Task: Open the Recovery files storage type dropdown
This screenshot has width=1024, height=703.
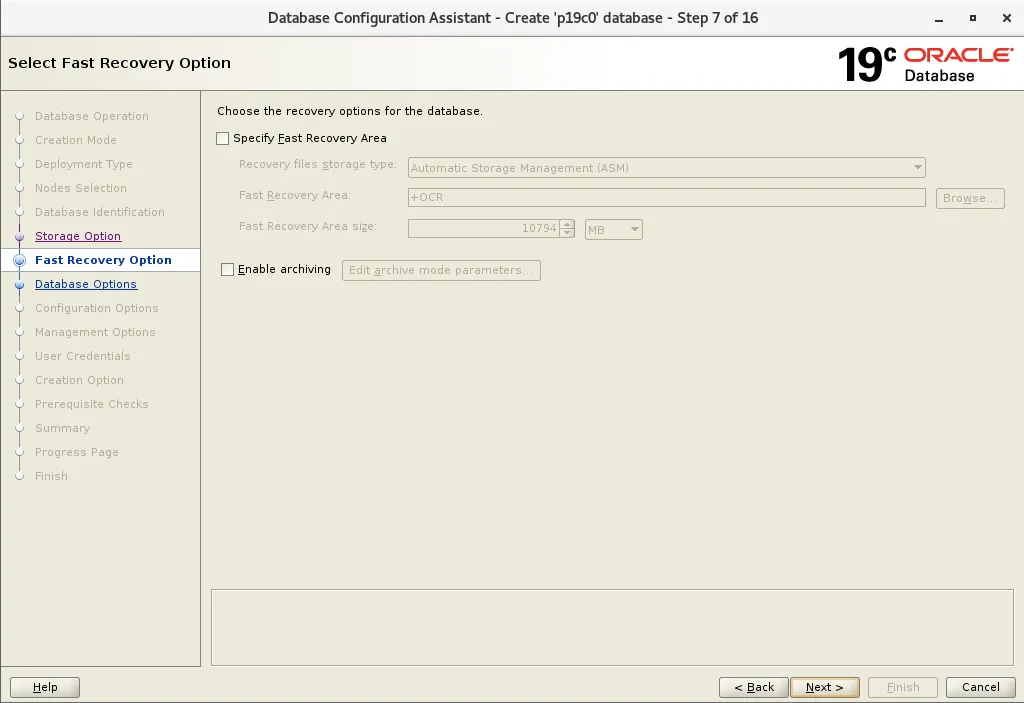Action: click(665, 167)
